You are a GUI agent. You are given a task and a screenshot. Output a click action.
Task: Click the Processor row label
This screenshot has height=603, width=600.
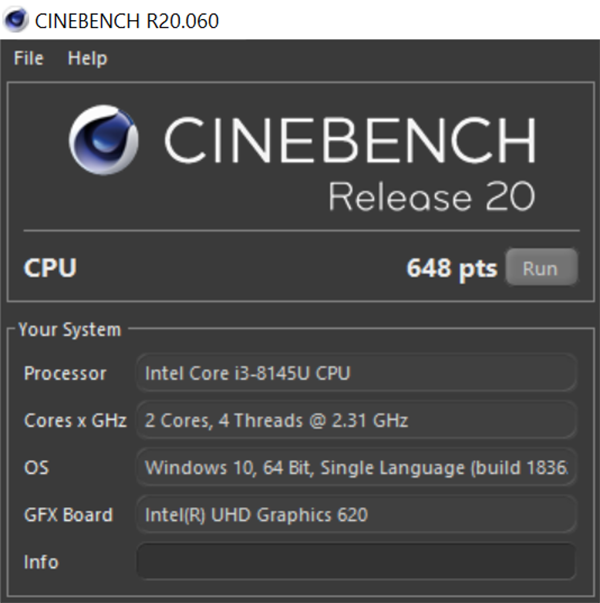[65, 373]
